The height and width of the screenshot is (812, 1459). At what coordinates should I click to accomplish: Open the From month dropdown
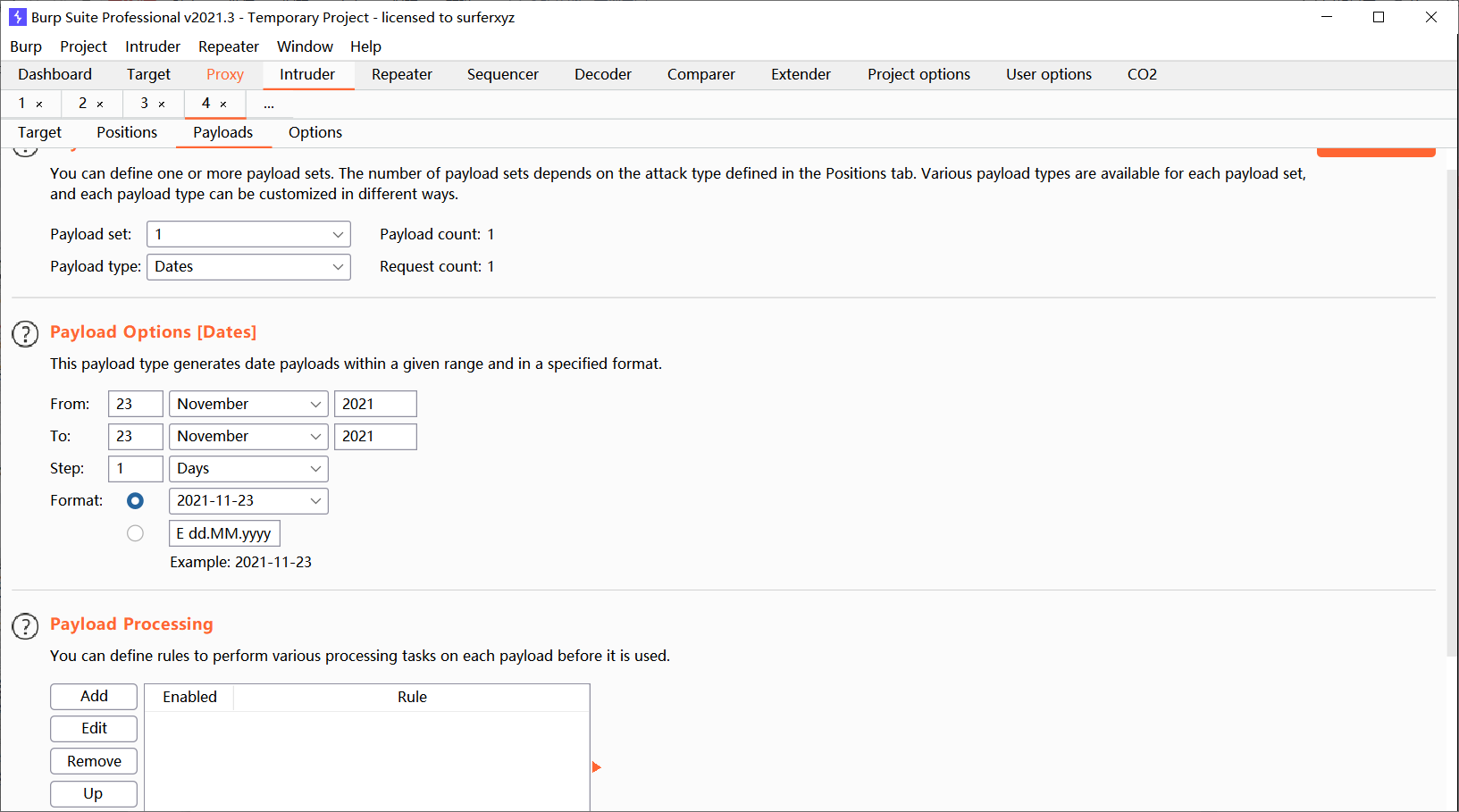pyautogui.click(x=248, y=404)
